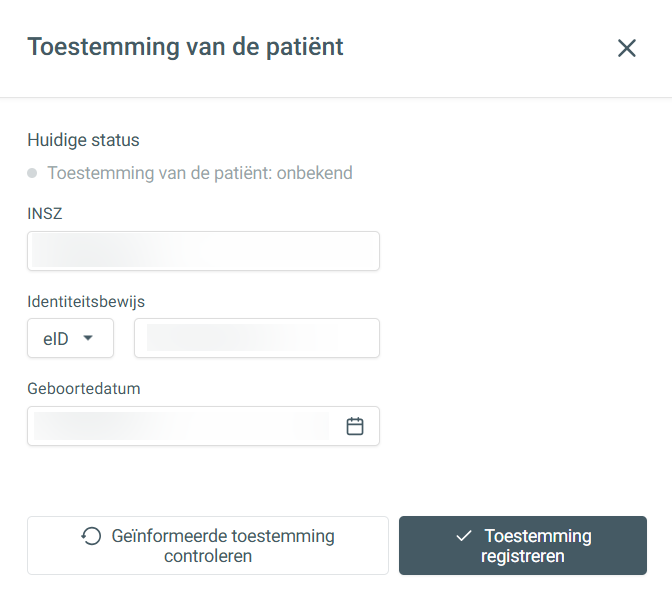This screenshot has width=672, height=599.
Task: Open the calendar date picker icon
Action: [x=355, y=426]
